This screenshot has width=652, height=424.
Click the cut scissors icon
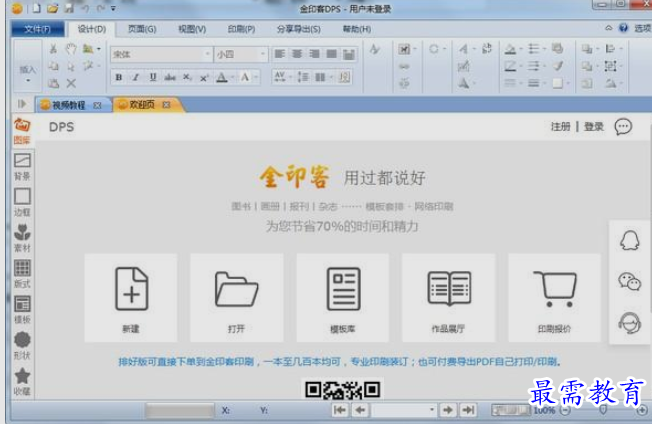coord(53,49)
